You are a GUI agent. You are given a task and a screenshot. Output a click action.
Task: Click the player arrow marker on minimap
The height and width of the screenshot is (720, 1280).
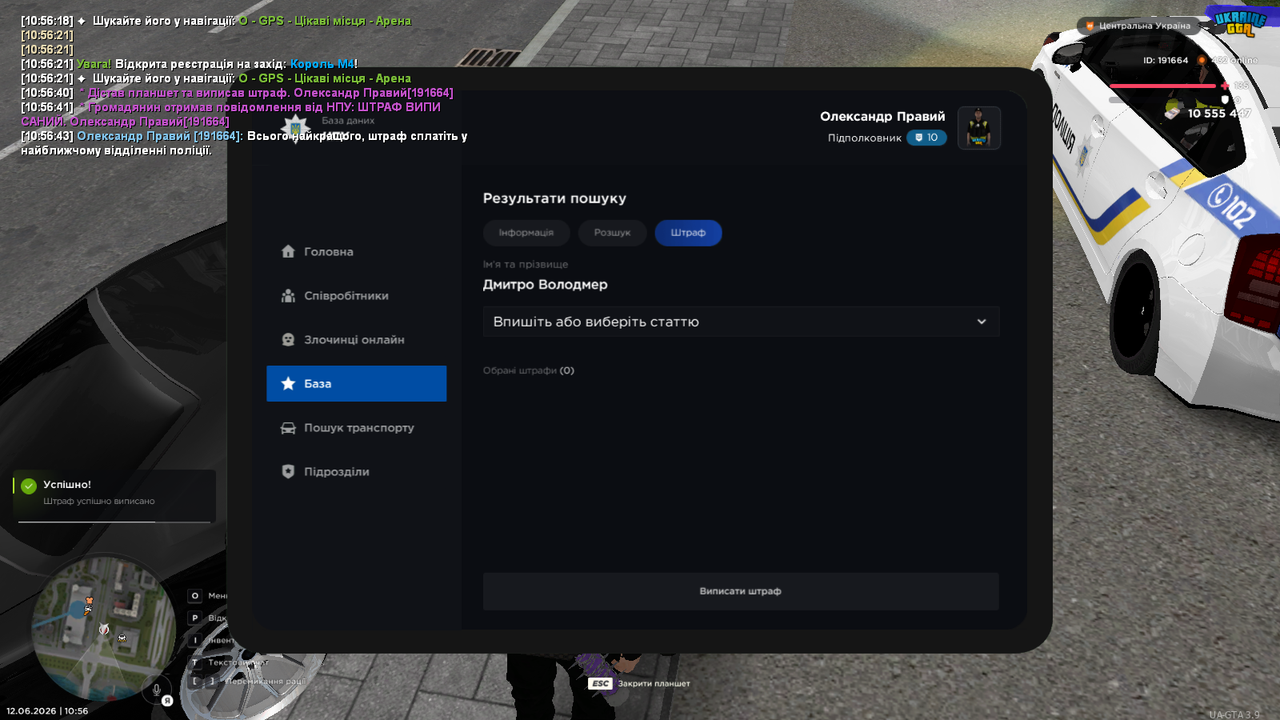click(103, 630)
